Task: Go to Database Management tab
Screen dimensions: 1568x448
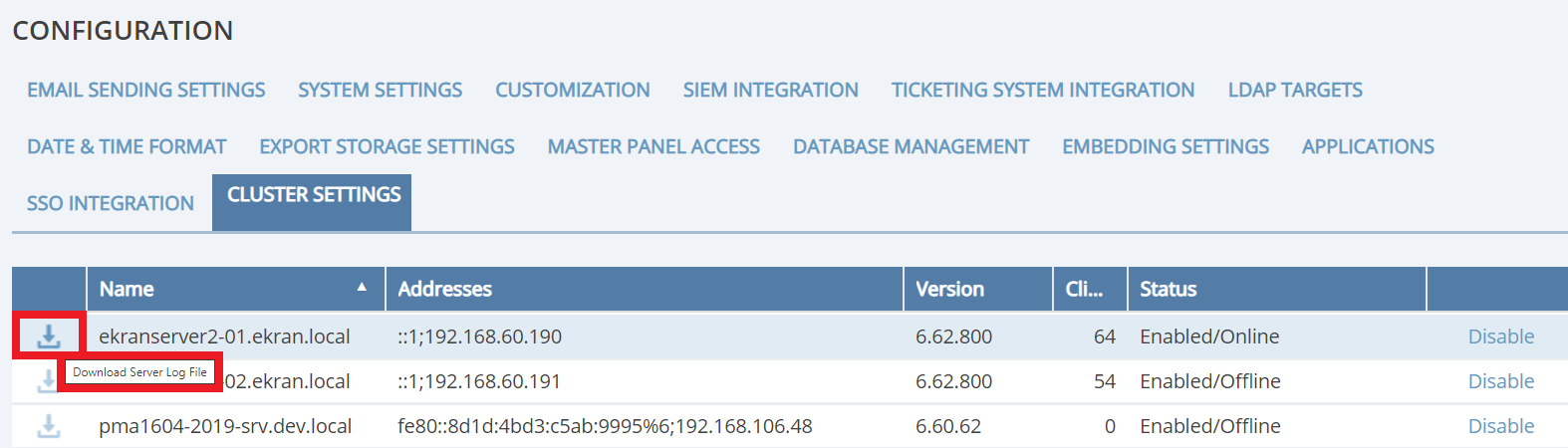Action: [911, 146]
